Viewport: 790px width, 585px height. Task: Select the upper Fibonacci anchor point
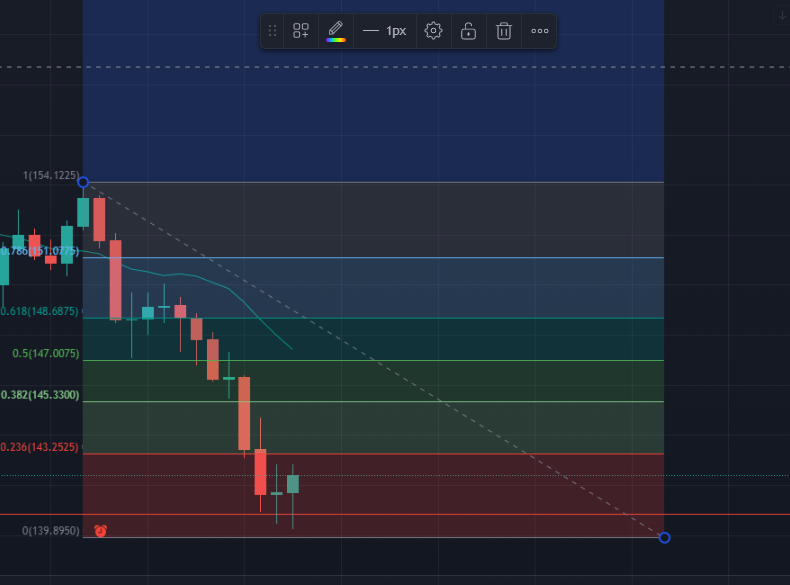coord(83,182)
